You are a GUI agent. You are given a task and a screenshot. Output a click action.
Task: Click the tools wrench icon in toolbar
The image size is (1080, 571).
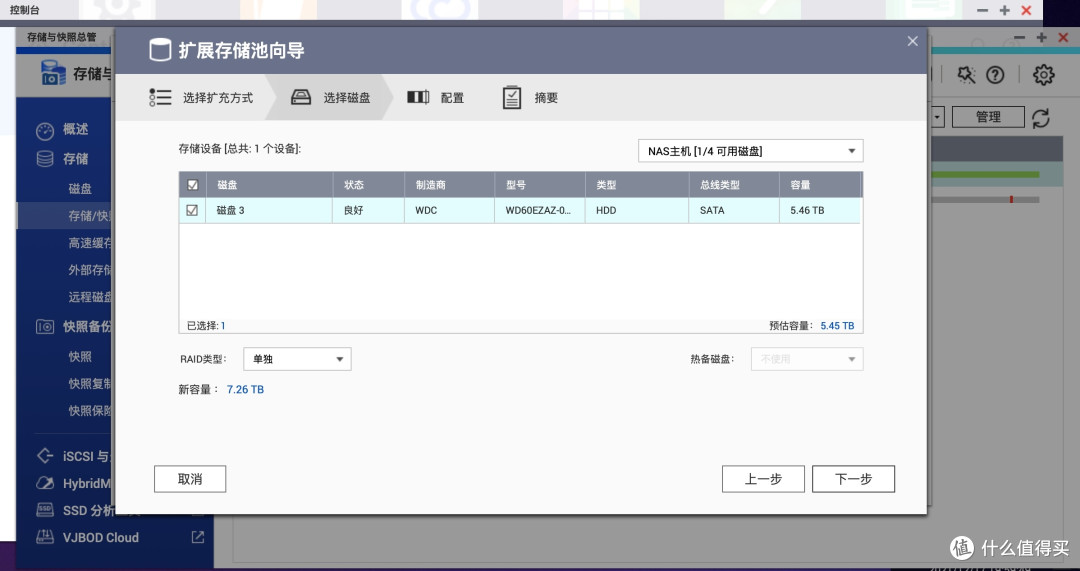[x=966, y=75]
